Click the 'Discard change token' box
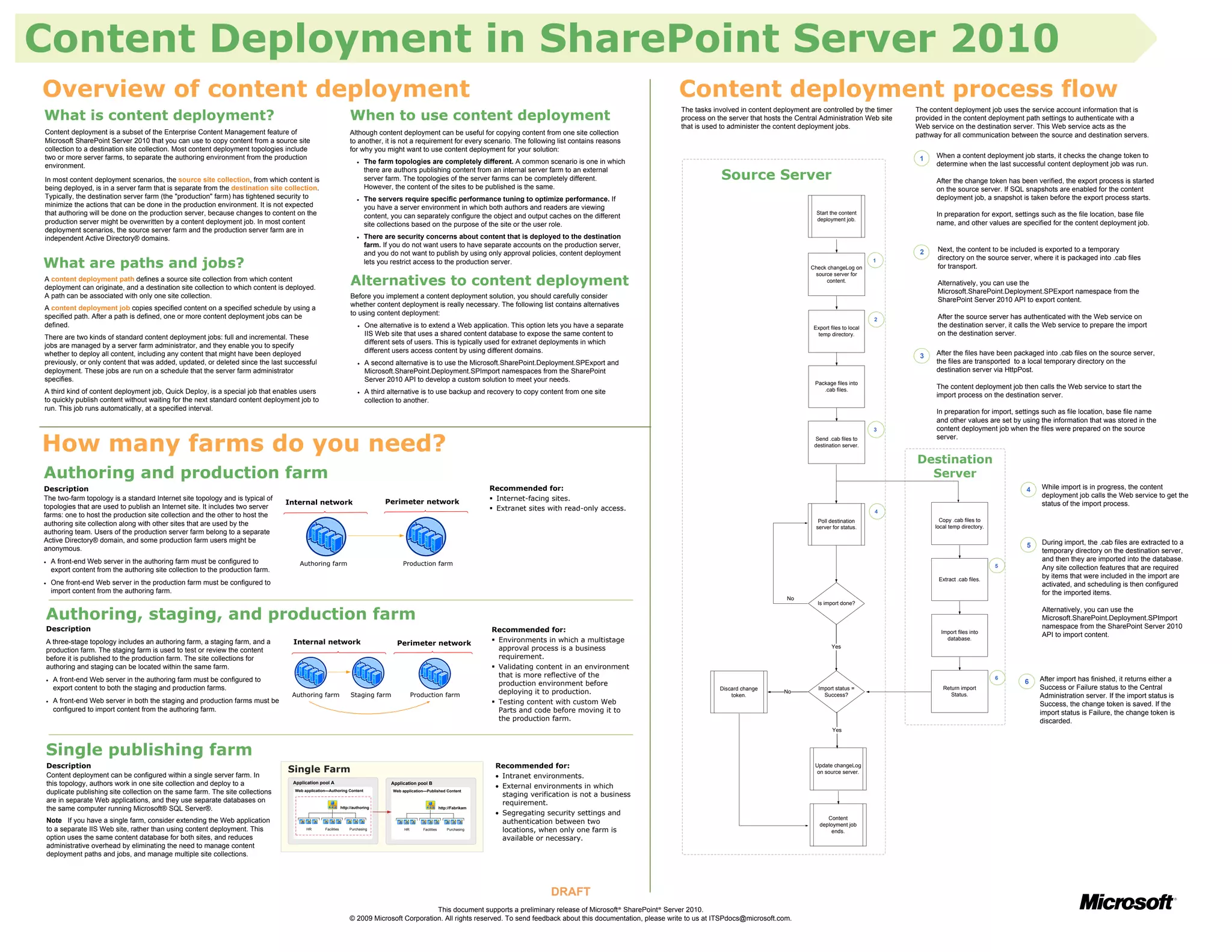Viewport: 1232px width, 952px height. pos(739,692)
